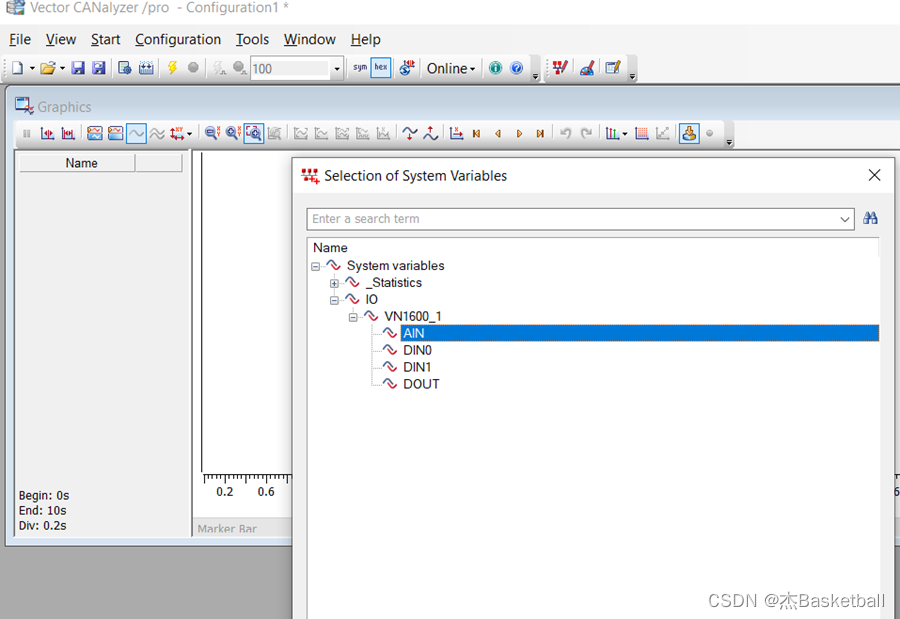Toggle the highlighted single-curve view button
Viewport: 900px width, 619px height.
[136, 133]
